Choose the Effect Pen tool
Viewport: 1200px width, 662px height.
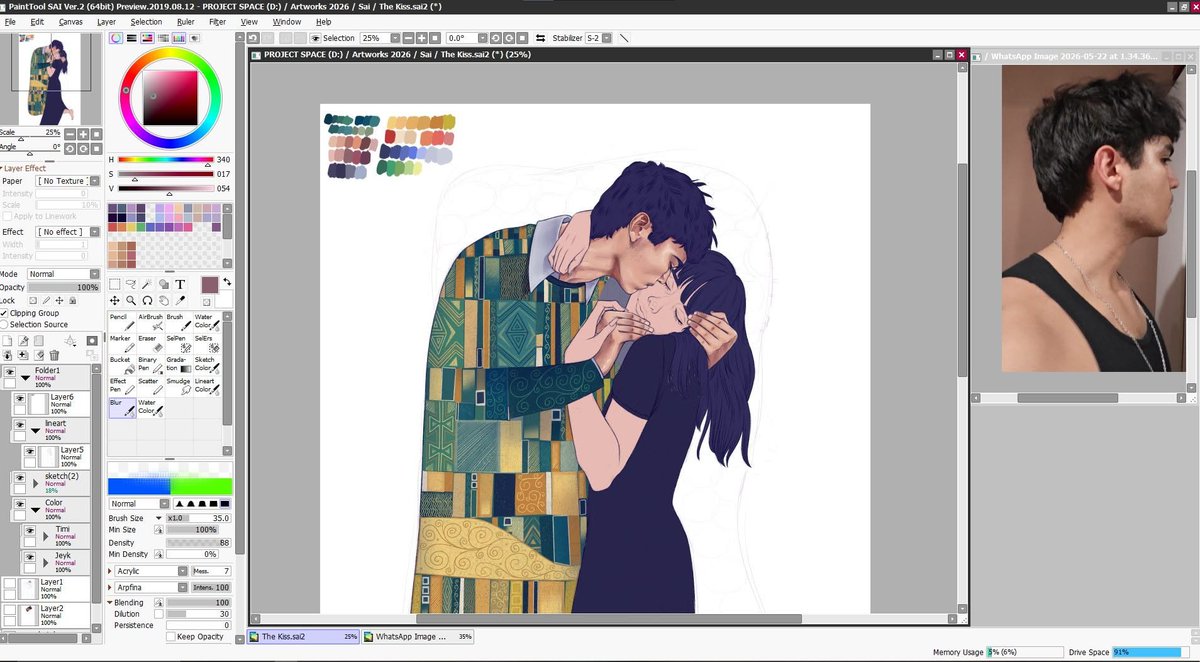[122, 385]
